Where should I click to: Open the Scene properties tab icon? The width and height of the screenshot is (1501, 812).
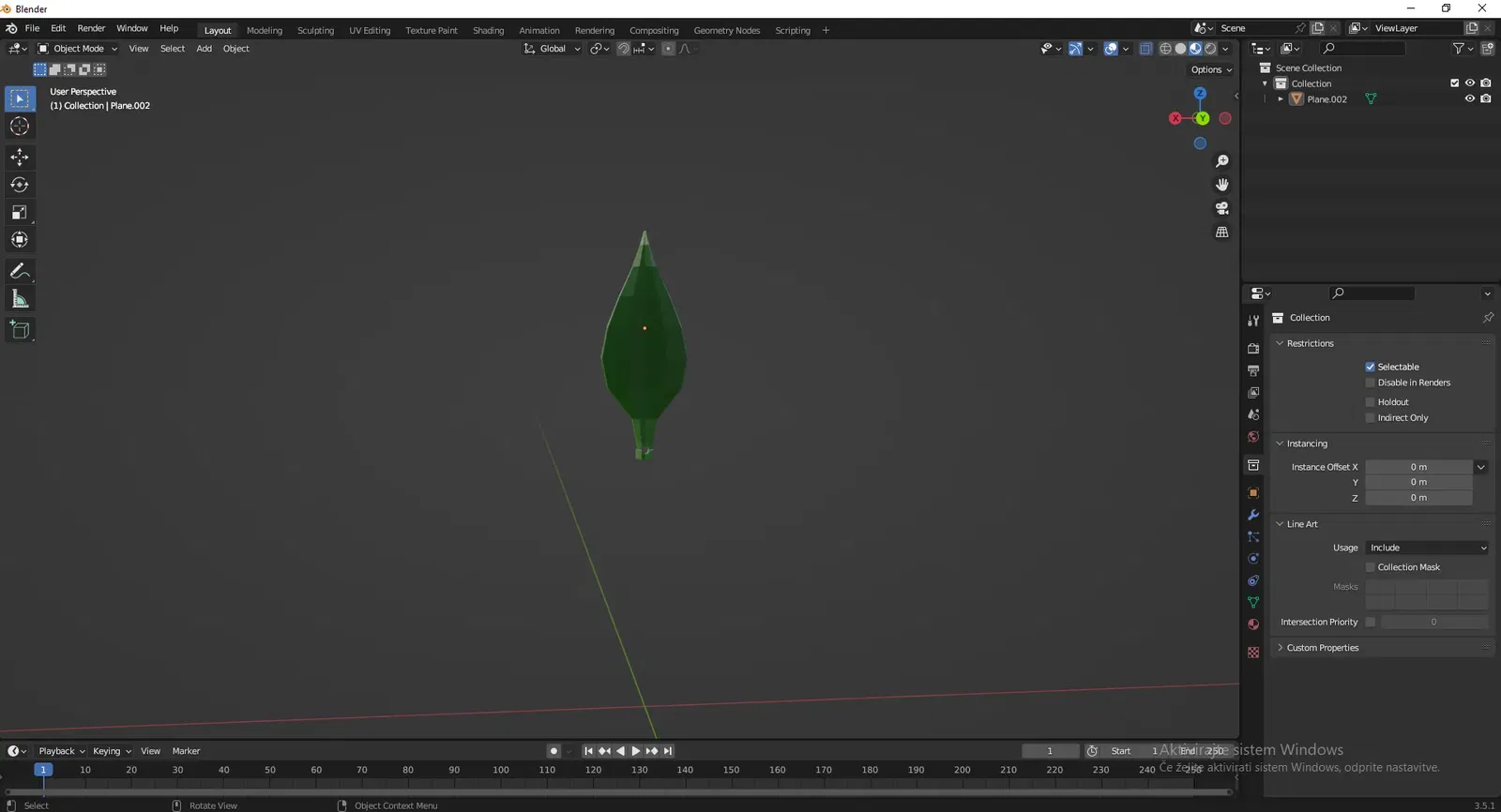pyautogui.click(x=1253, y=414)
